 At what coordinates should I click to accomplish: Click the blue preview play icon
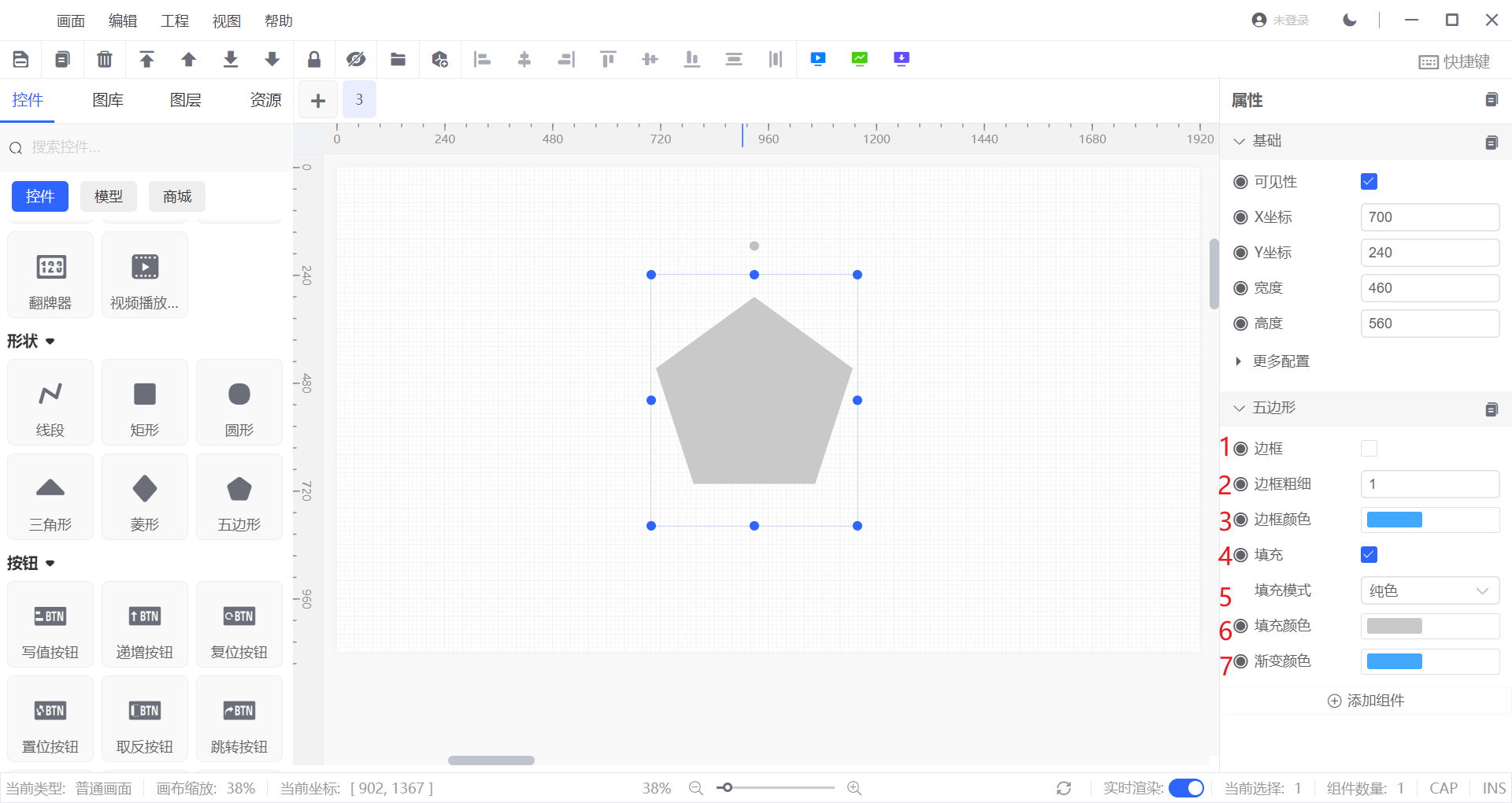817,59
